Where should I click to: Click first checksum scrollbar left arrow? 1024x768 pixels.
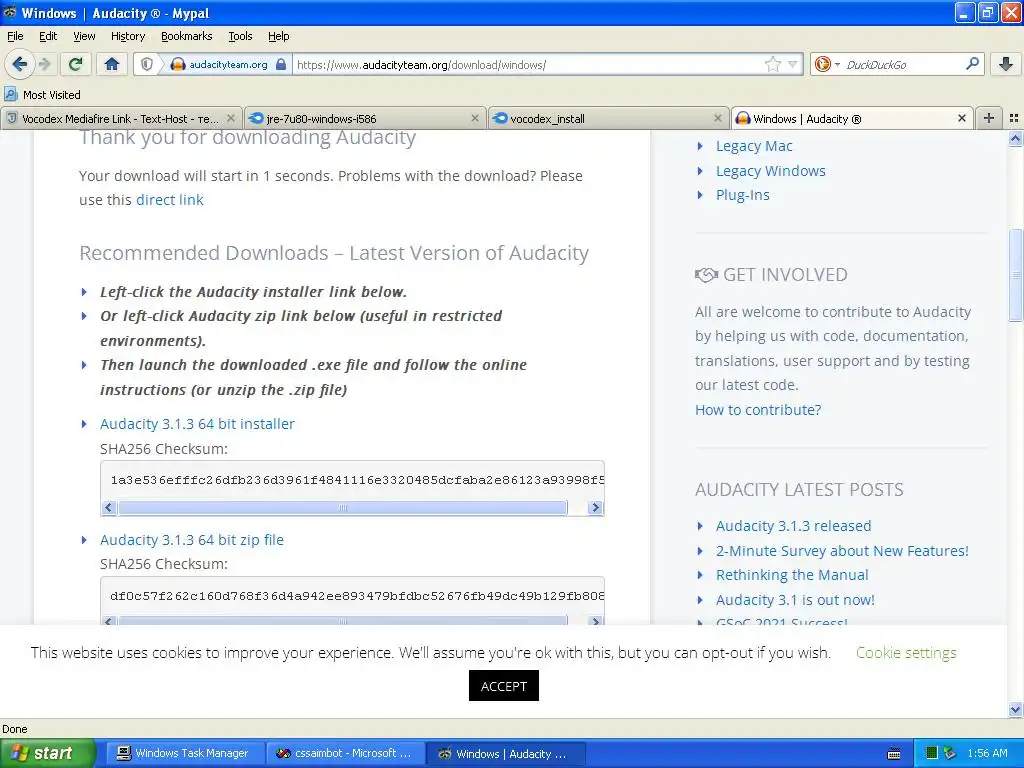click(109, 507)
